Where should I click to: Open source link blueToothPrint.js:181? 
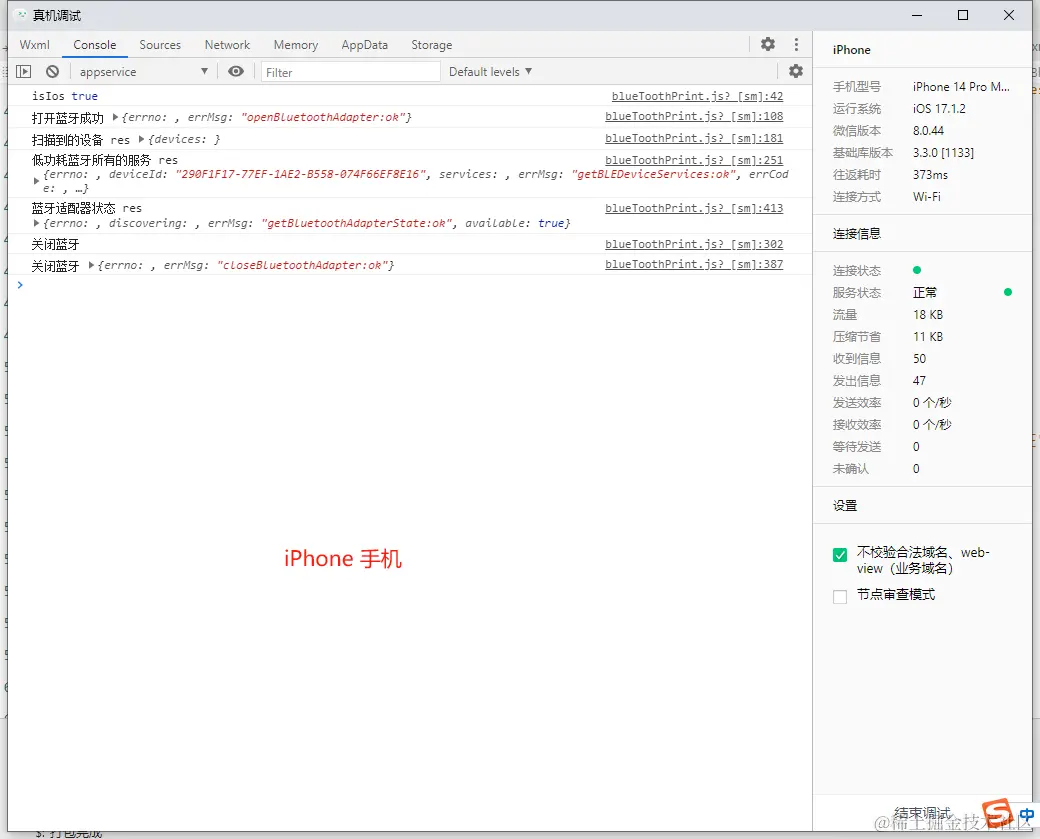tap(694, 138)
